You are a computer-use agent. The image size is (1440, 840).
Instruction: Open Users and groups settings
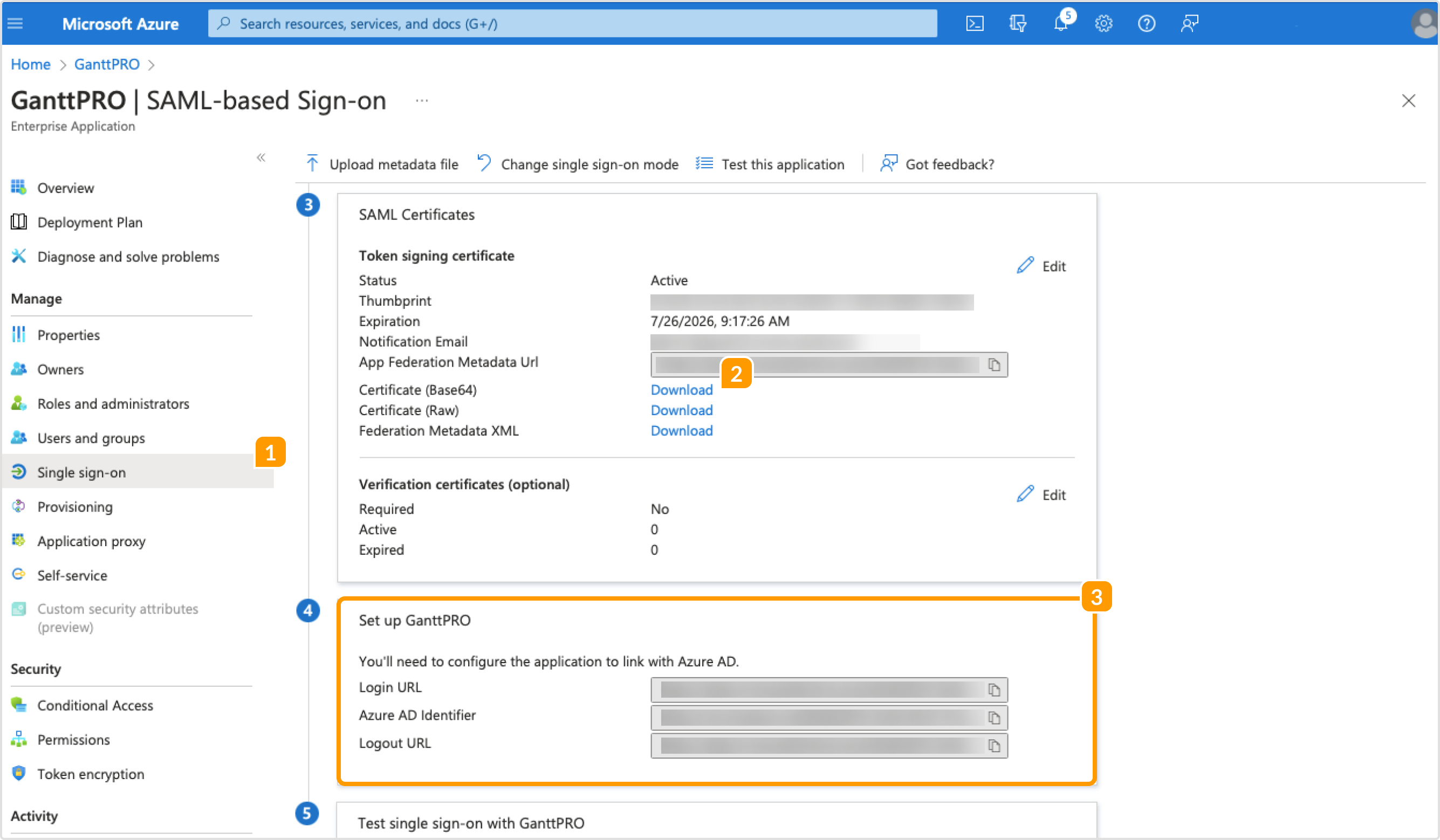[91, 438]
